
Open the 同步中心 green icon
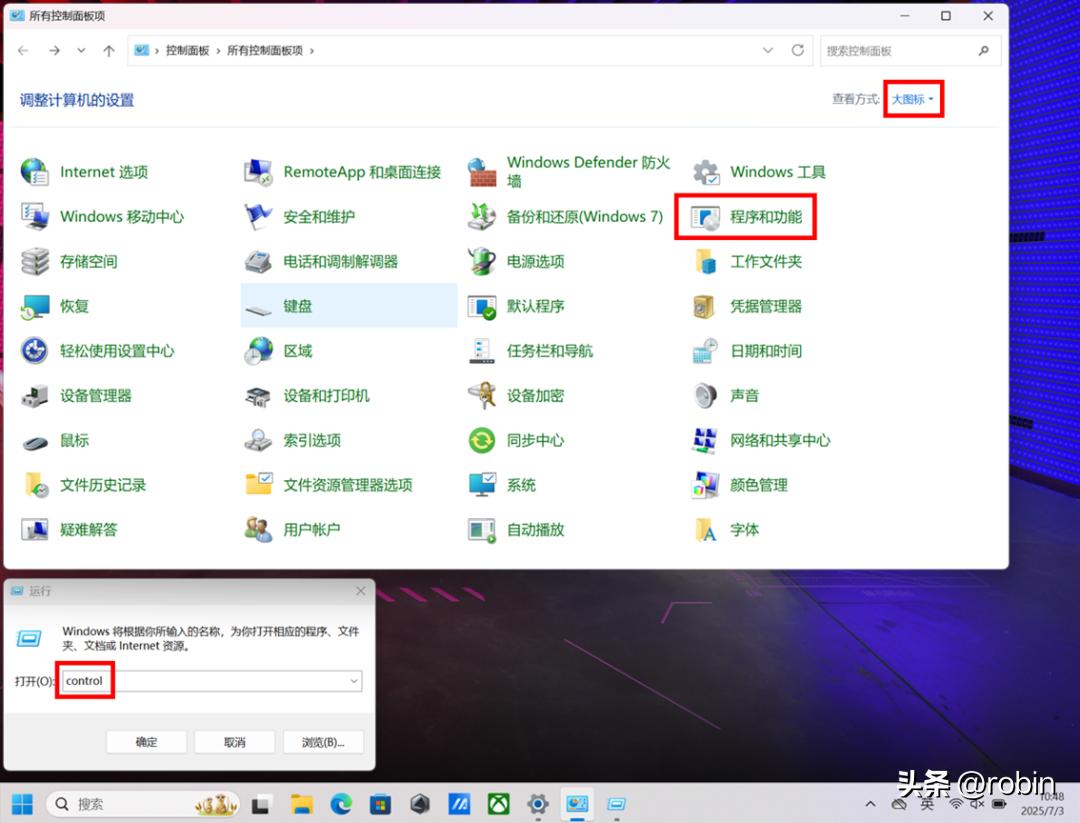[x=482, y=440]
